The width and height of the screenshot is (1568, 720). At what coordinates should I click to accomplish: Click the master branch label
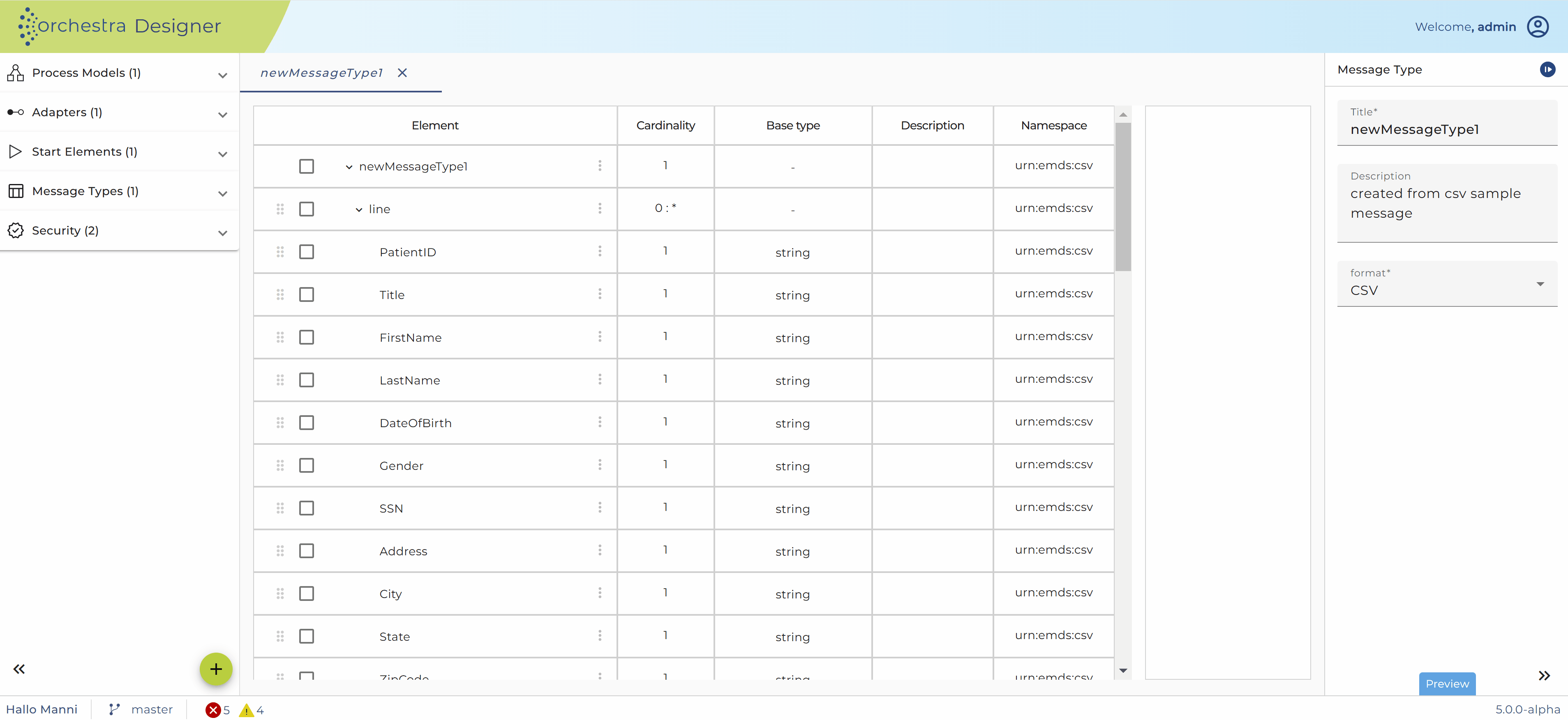click(152, 710)
